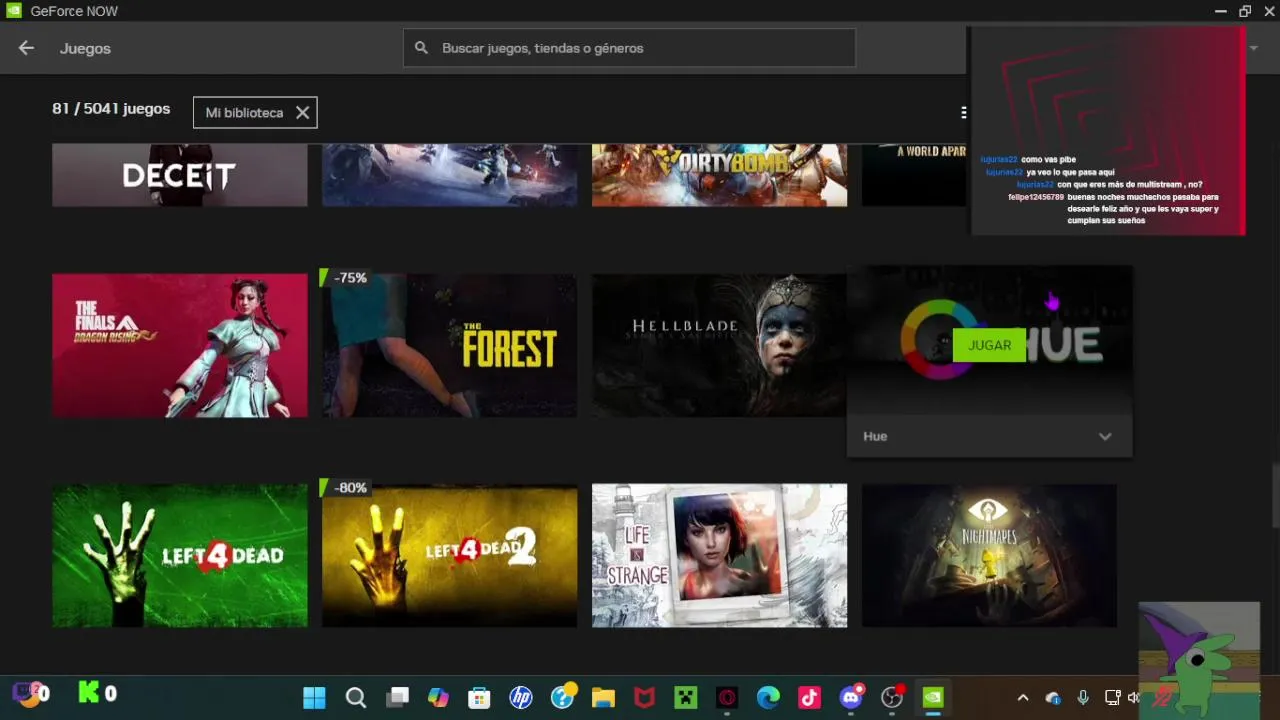Launch Copilot from the taskbar
1280x720 pixels.
(438, 697)
